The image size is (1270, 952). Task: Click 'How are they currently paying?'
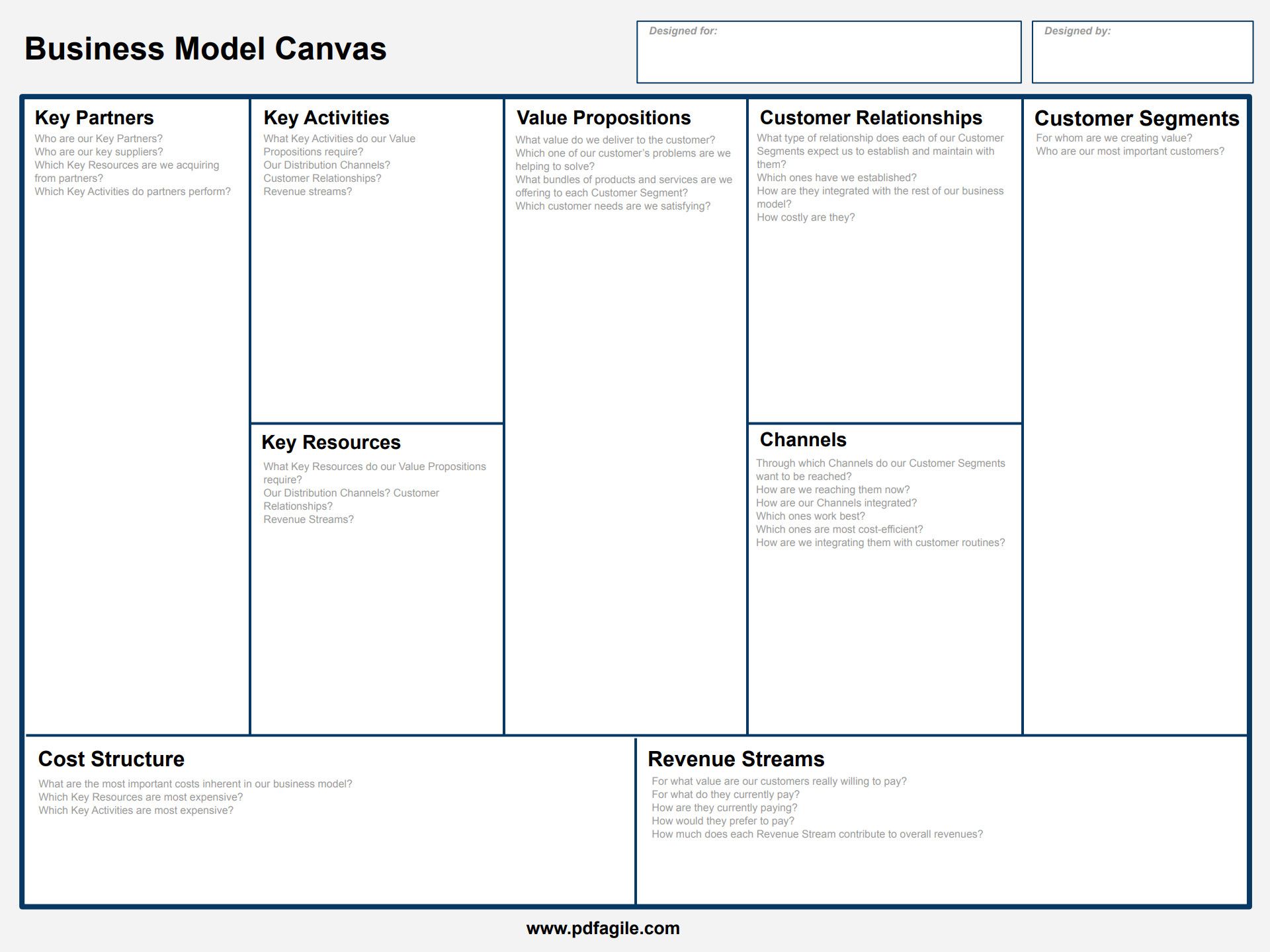(724, 808)
